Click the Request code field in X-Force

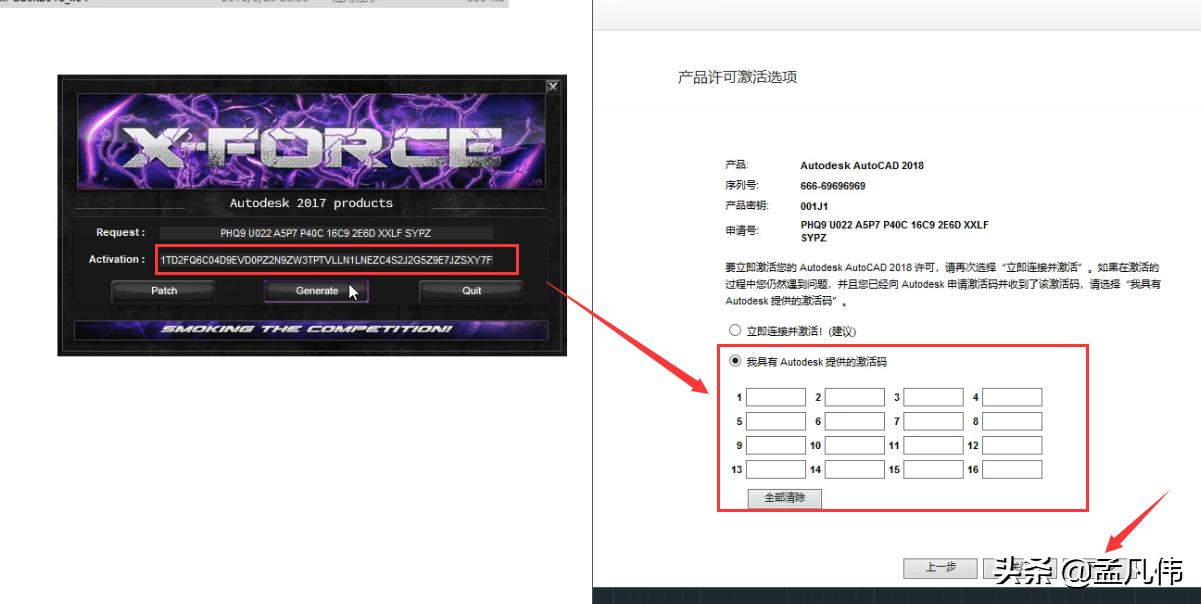pos(337,232)
